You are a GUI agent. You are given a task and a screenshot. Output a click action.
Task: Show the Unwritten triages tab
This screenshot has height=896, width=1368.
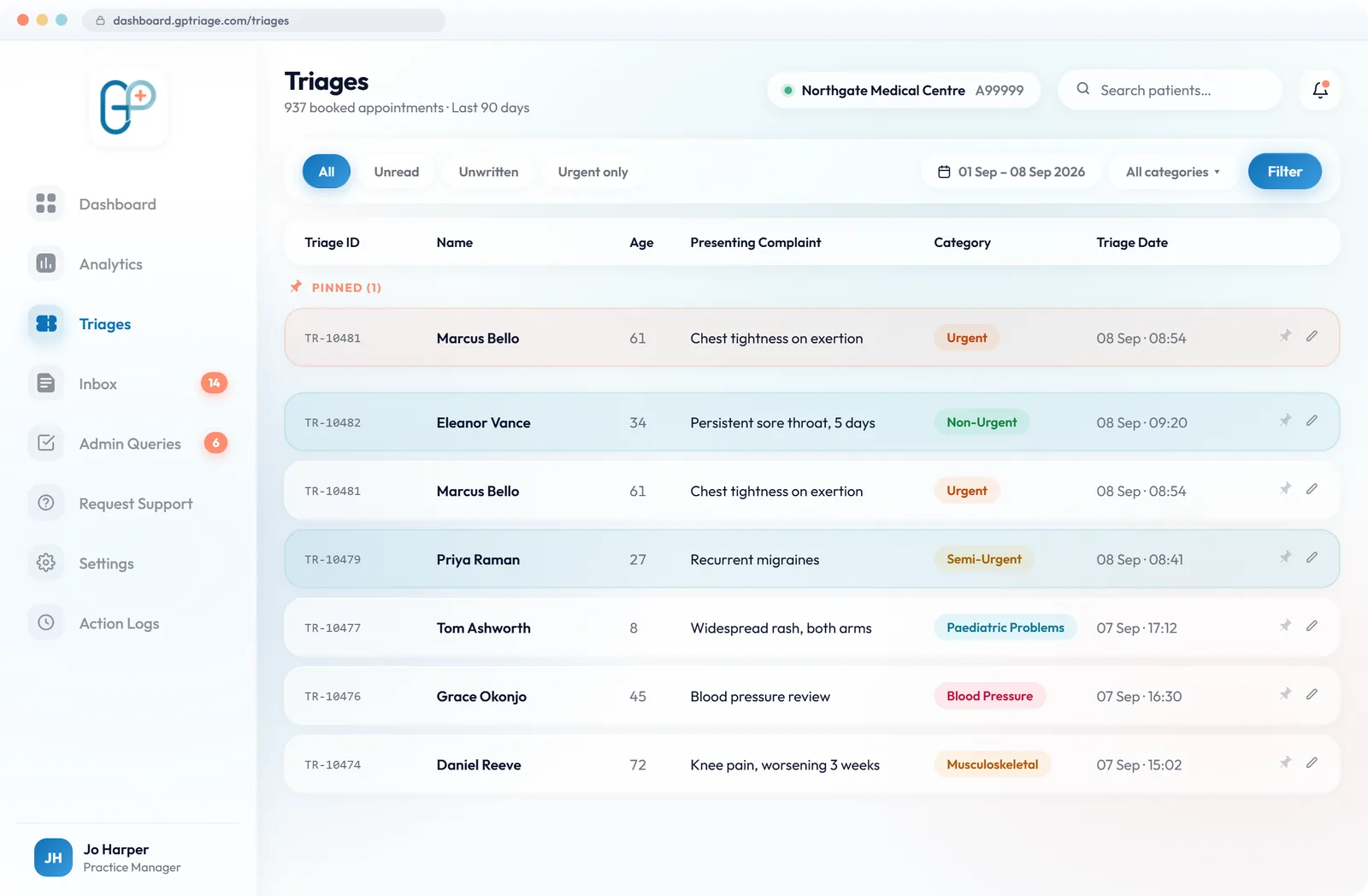coord(488,172)
